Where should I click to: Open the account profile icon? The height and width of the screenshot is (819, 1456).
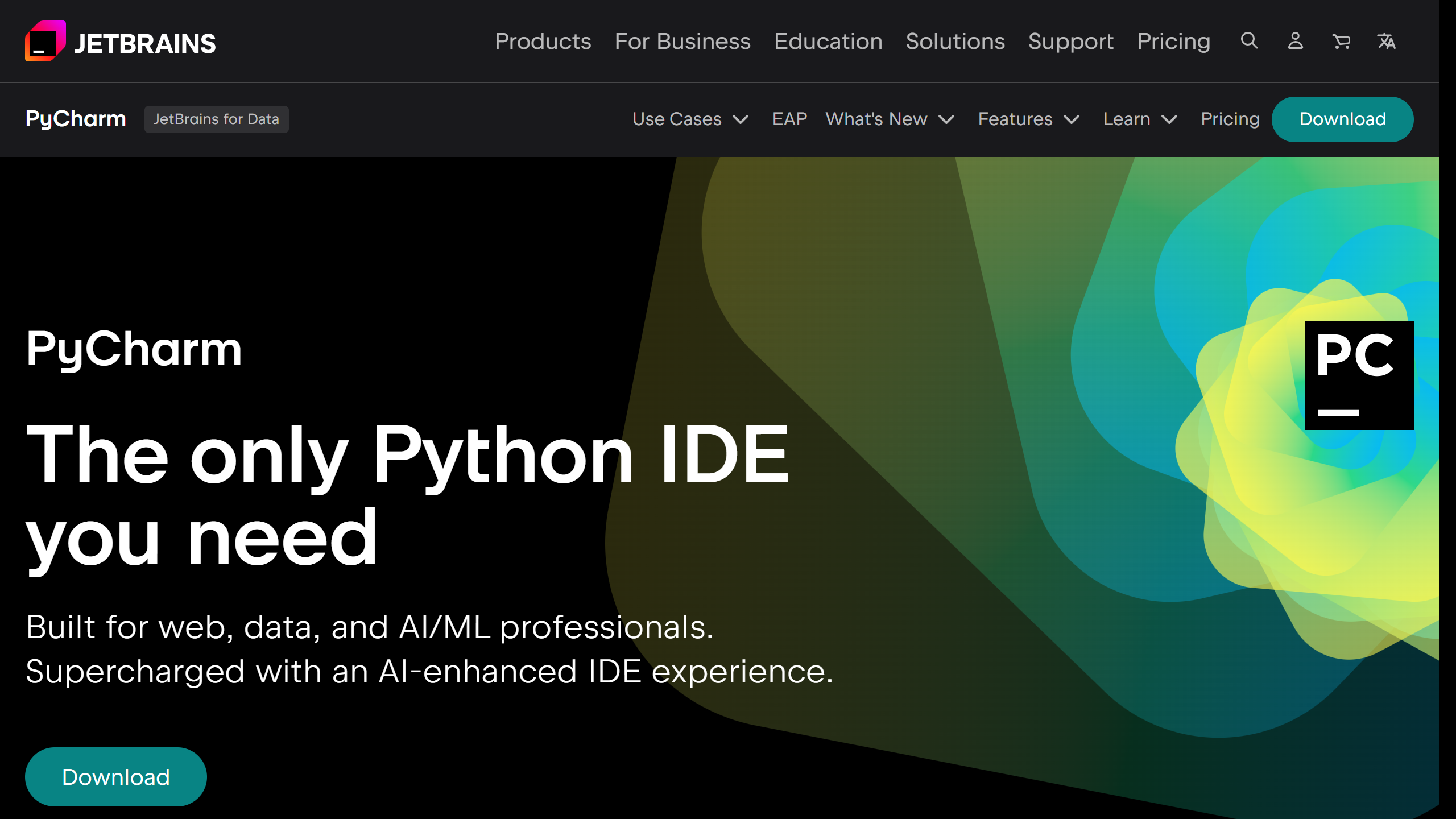(1296, 41)
